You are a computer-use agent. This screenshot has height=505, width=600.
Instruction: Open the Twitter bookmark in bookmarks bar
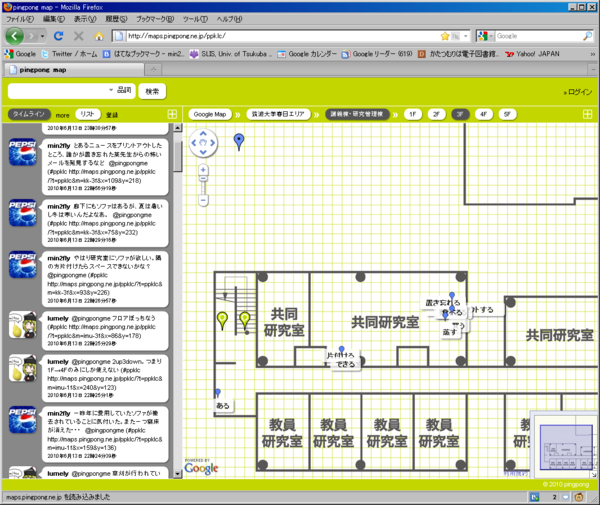[x=69, y=54]
